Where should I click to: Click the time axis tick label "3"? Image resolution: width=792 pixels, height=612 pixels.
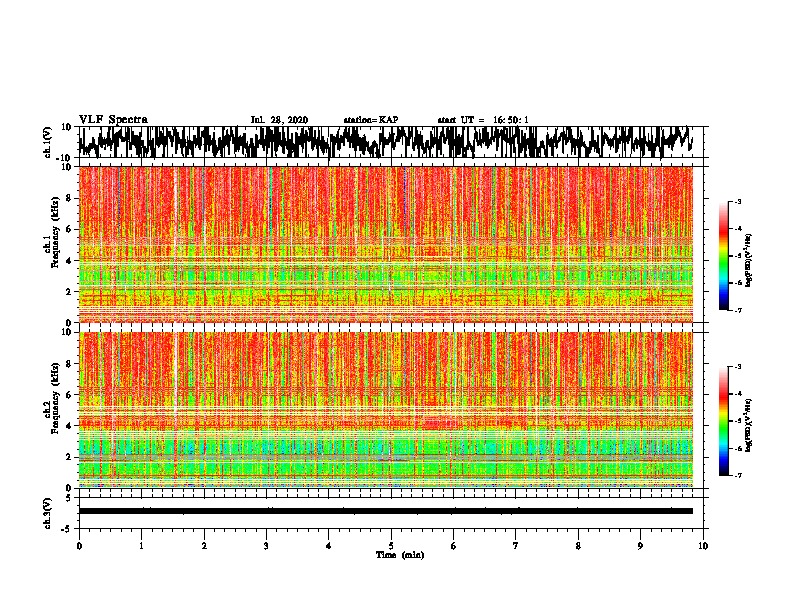coord(266,546)
